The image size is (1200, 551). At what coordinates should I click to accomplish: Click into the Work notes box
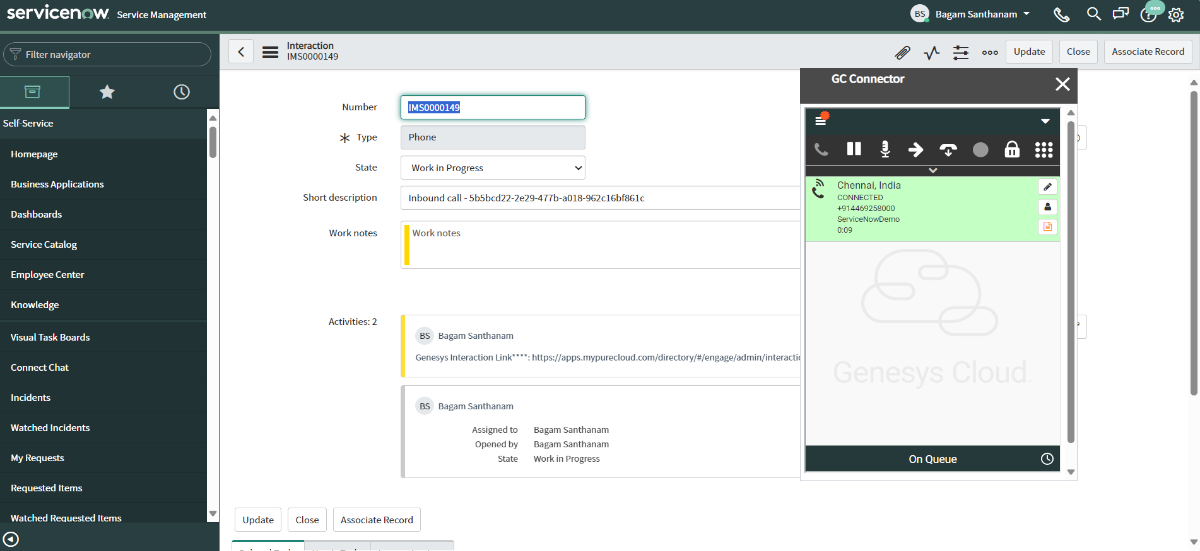click(x=600, y=245)
